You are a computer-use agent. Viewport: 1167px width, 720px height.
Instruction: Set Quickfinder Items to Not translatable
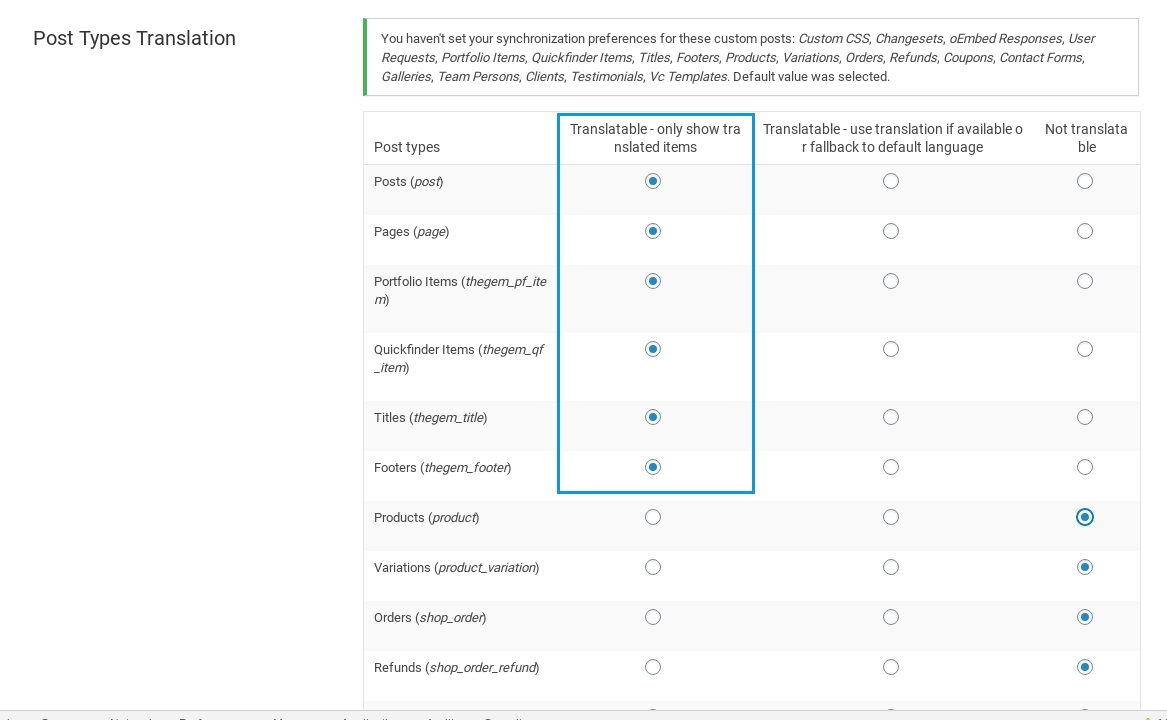1085,349
